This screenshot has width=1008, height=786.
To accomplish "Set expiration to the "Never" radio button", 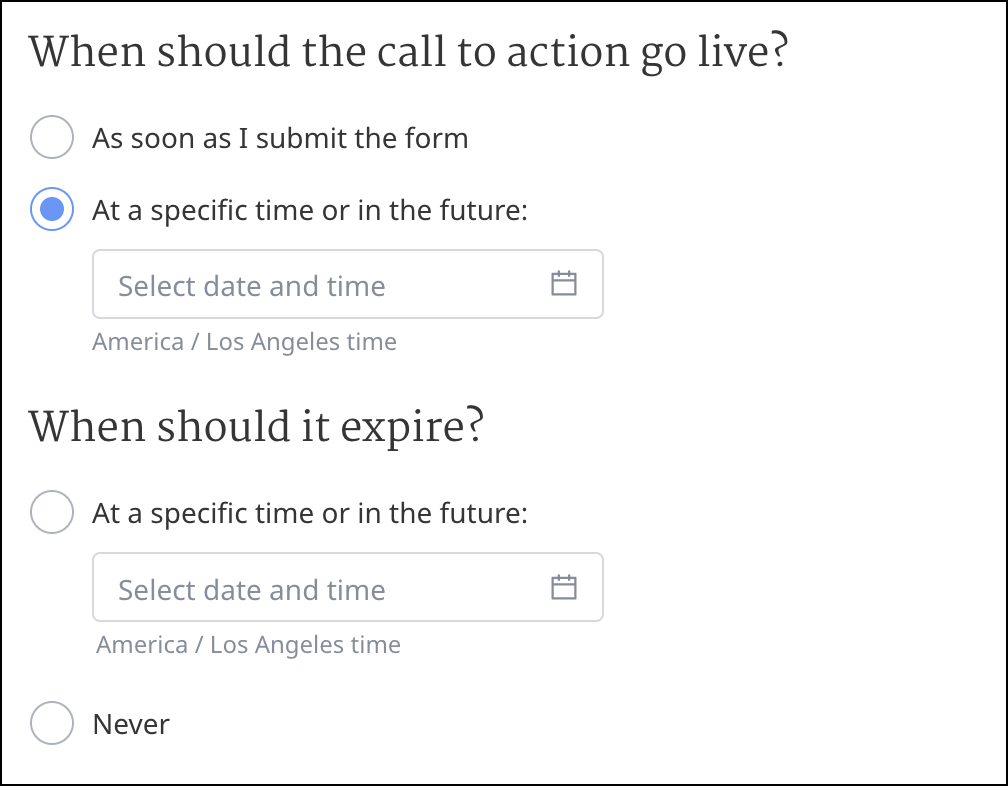I will [52, 723].
